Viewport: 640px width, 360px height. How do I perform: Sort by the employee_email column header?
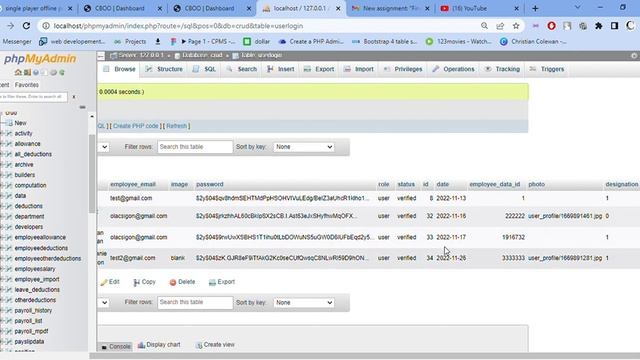[133, 184]
